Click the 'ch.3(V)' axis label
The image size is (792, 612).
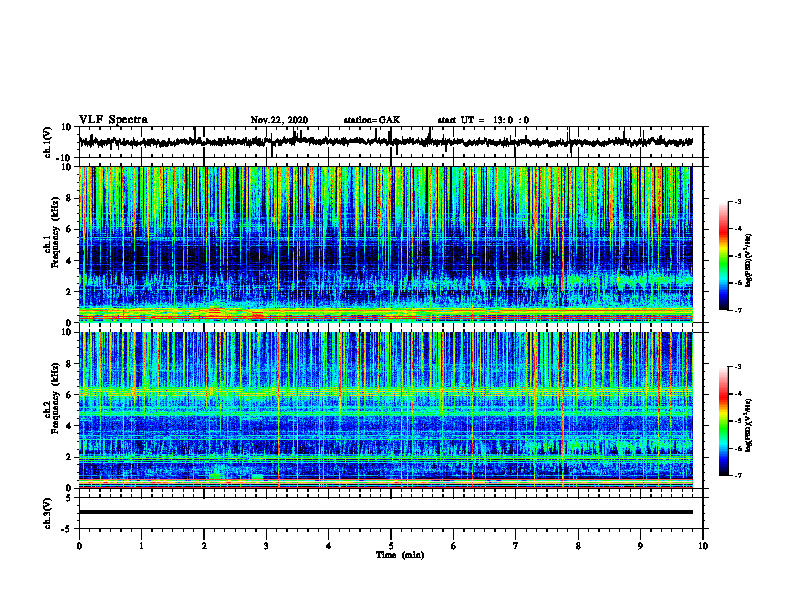click(x=47, y=513)
